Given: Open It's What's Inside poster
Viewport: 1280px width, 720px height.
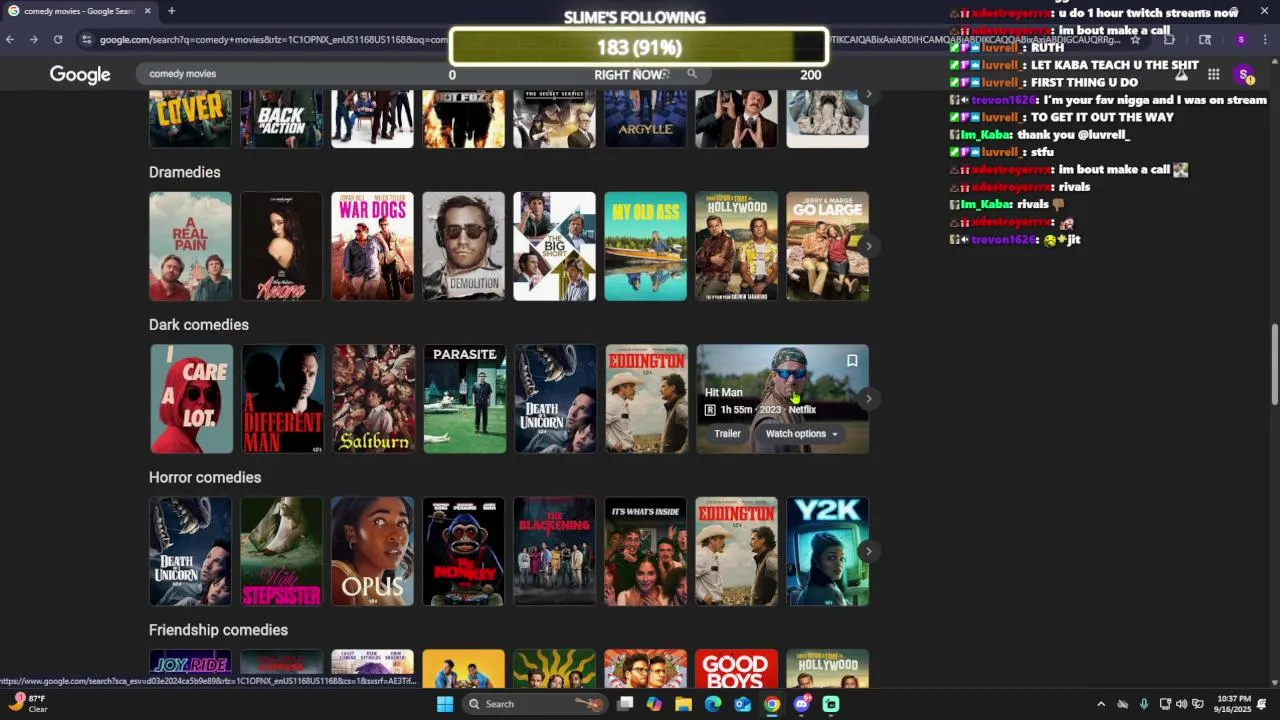Looking at the screenshot, I should coord(645,551).
